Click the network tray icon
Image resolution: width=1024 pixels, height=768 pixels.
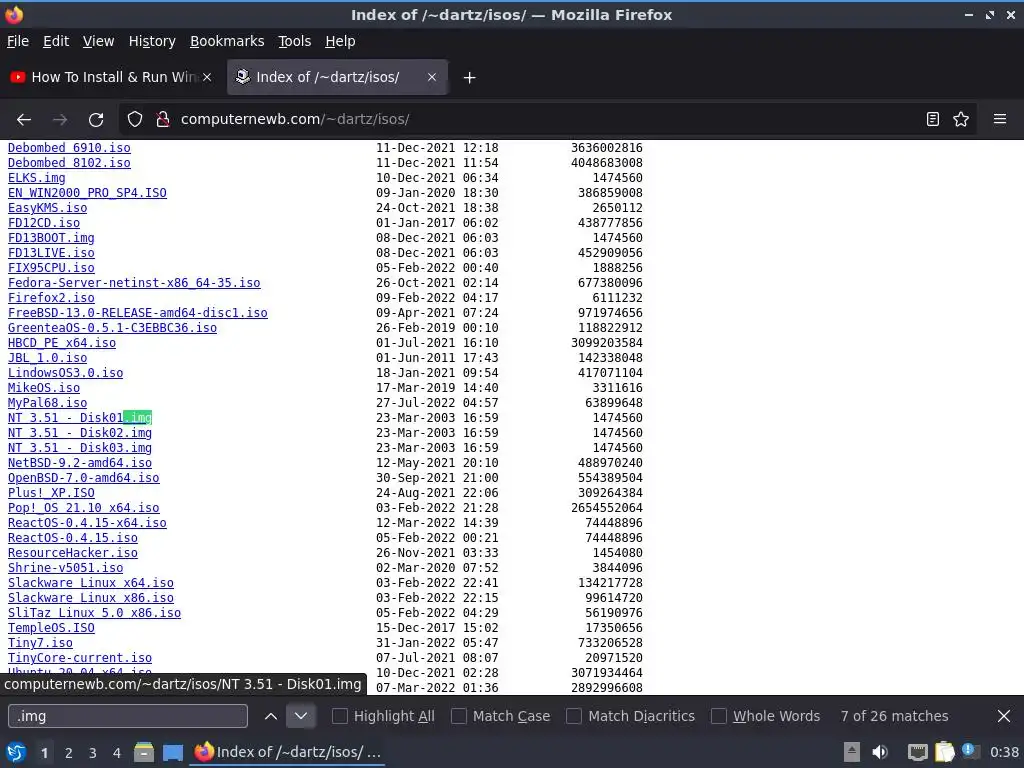[918, 752]
